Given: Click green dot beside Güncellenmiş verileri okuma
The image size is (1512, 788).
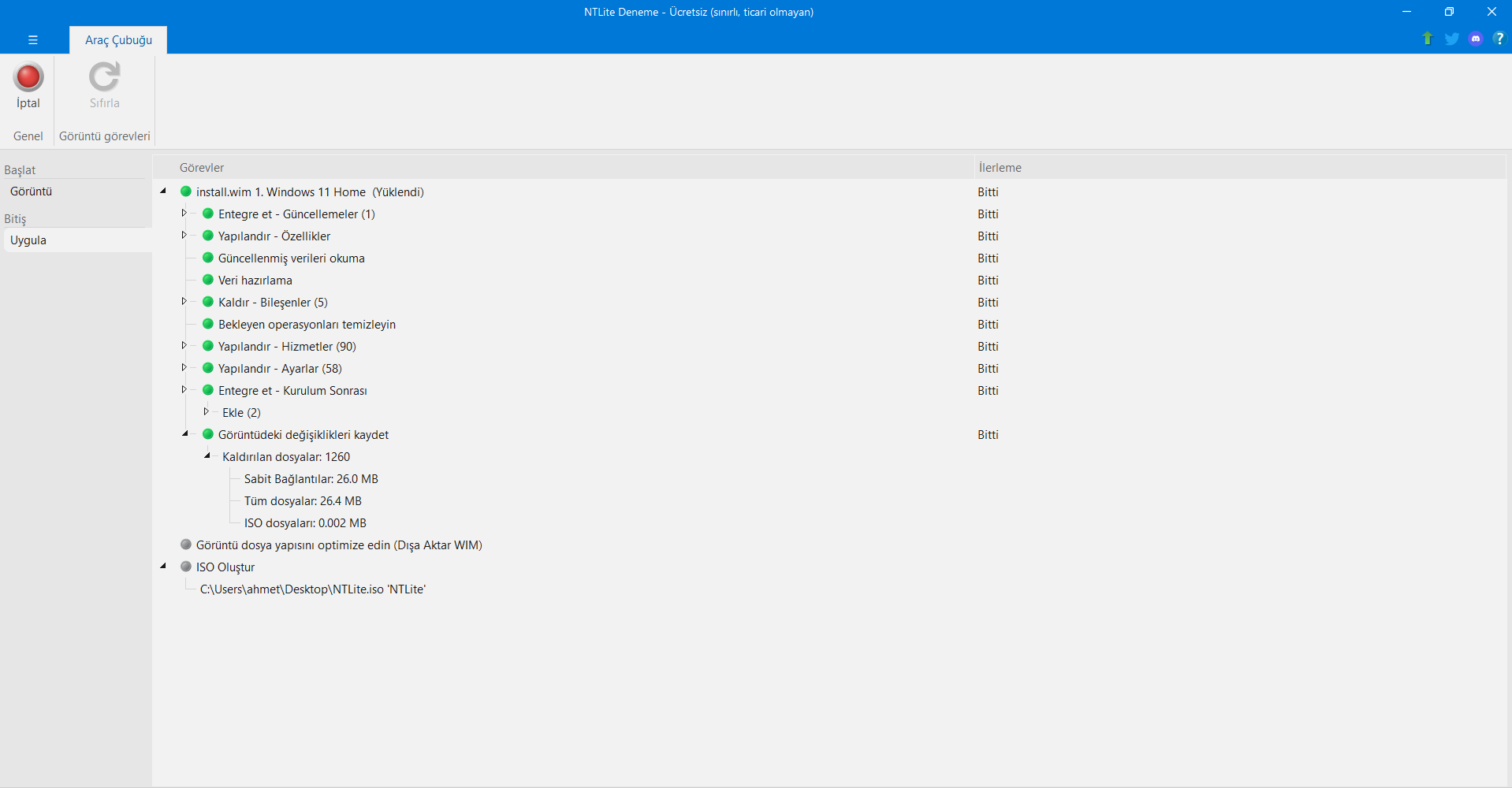Looking at the screenshot, I should pyautogui.click(x=208, y=258).
